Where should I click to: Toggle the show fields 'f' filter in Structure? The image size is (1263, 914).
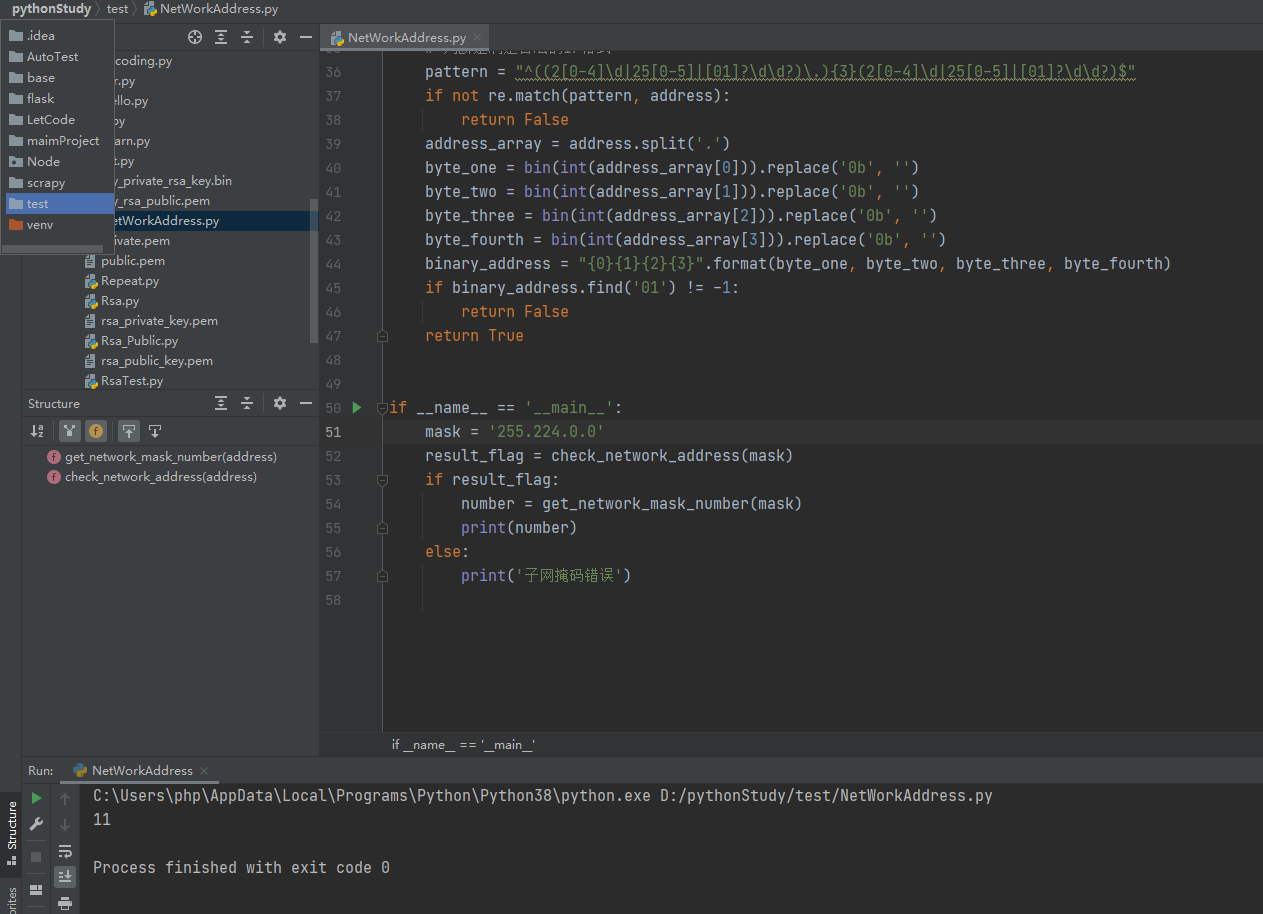click(x=95, y=430)
